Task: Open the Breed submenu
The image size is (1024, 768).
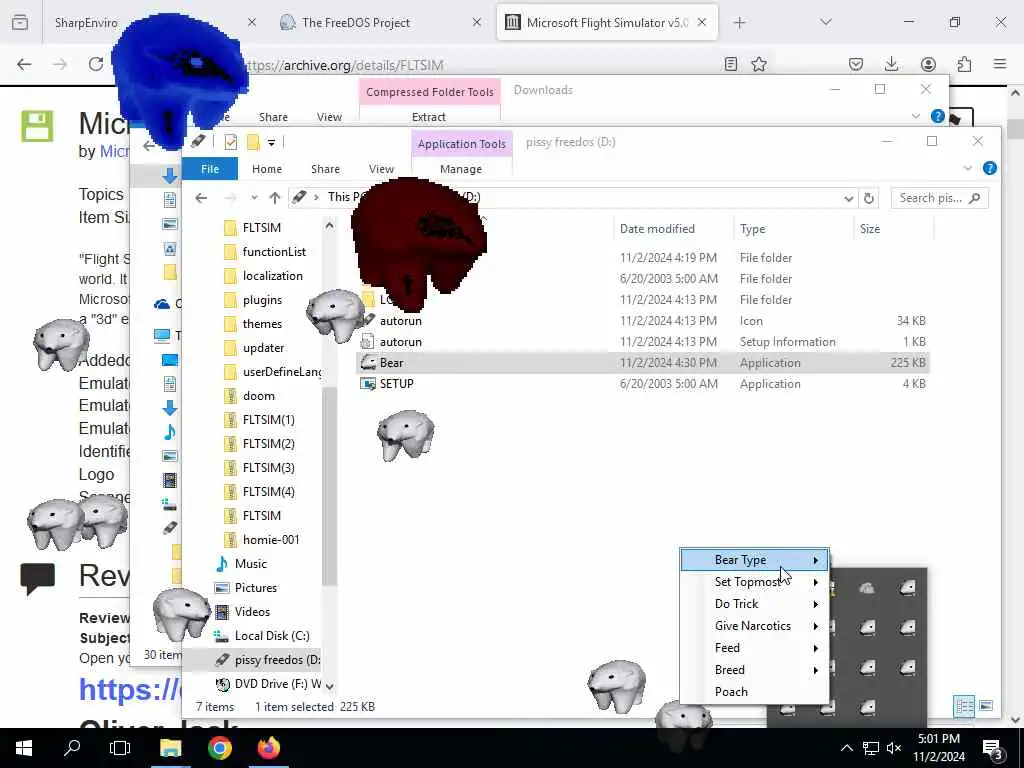Action: pos(754,670)
